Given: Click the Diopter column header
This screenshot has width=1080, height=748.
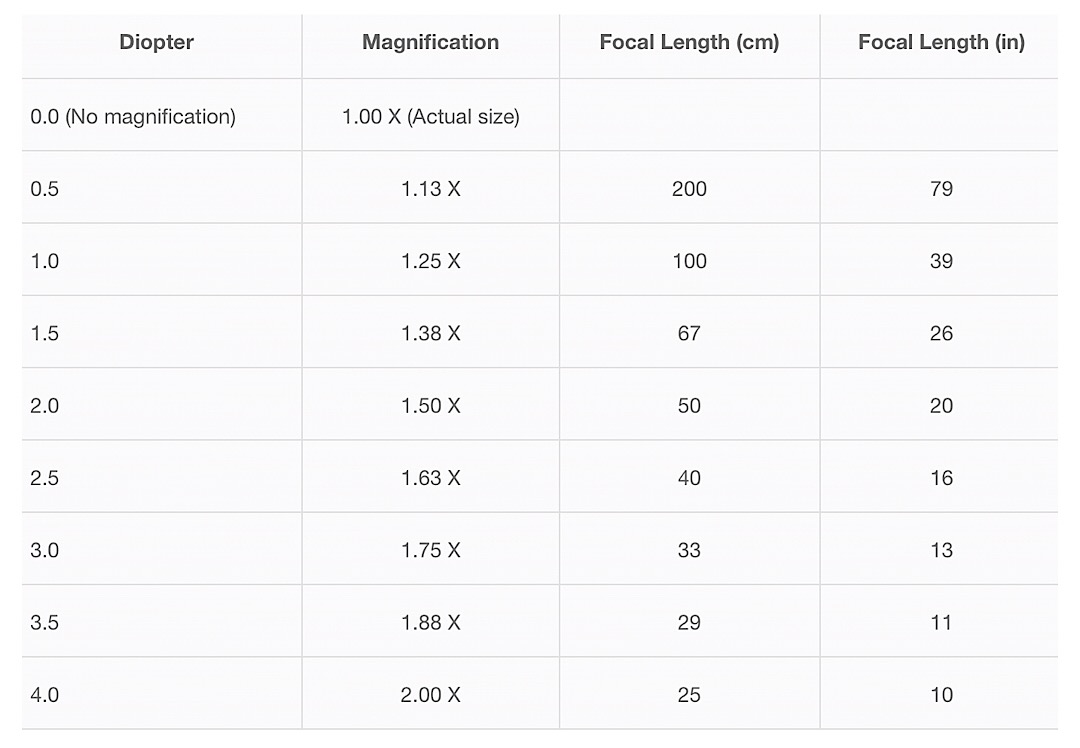Looking at the screenshot, I should point(156,42).
